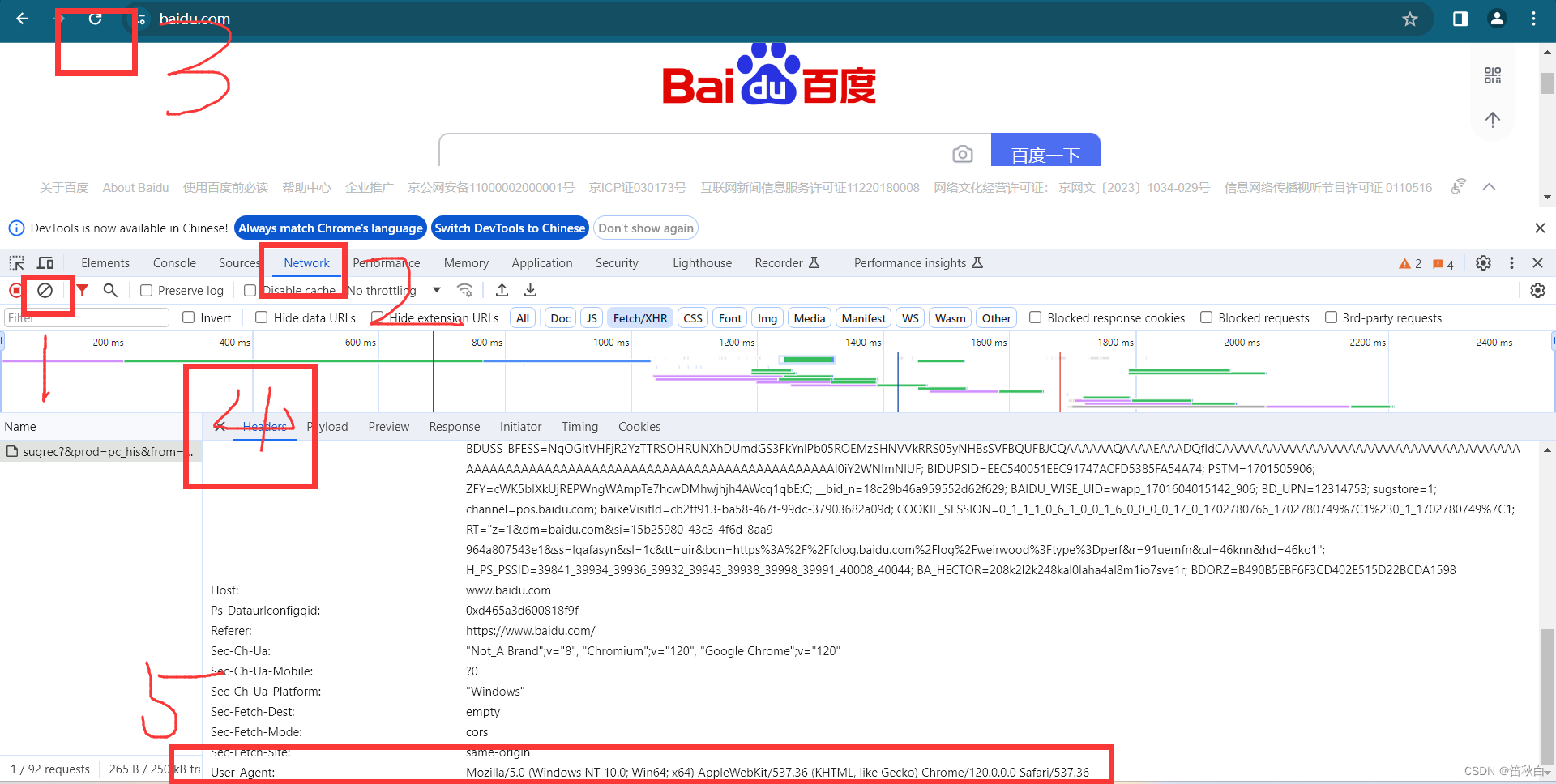Image resolution: width=1556 pixels, height=784 pixels.
Task: Click Switch DevTools to Chinese
Action: coord(510,228)
